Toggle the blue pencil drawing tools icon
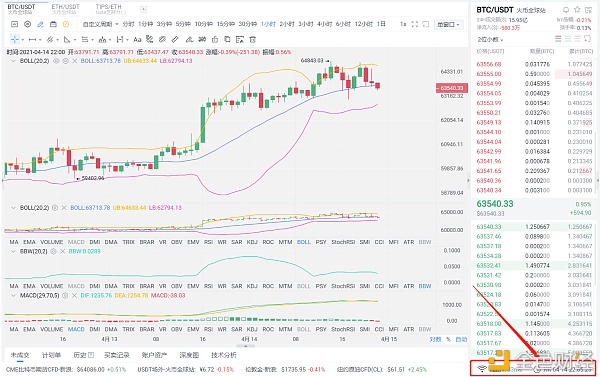Screen dimensions: 600x377 40,24
